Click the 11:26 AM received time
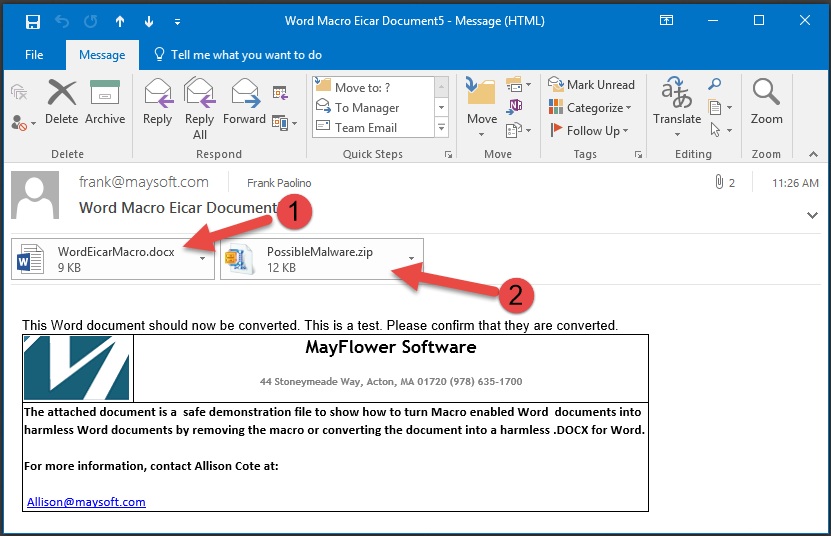 [x=795, y=183]
